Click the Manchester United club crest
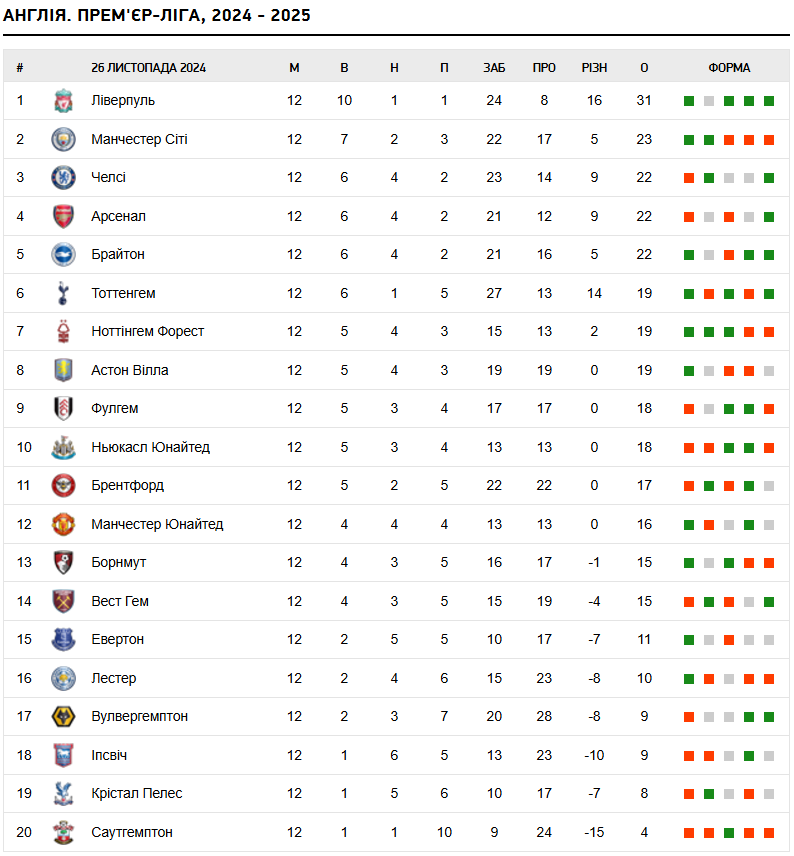The width and height of the screenshot is (794, 856). click(x=63, y=524)
